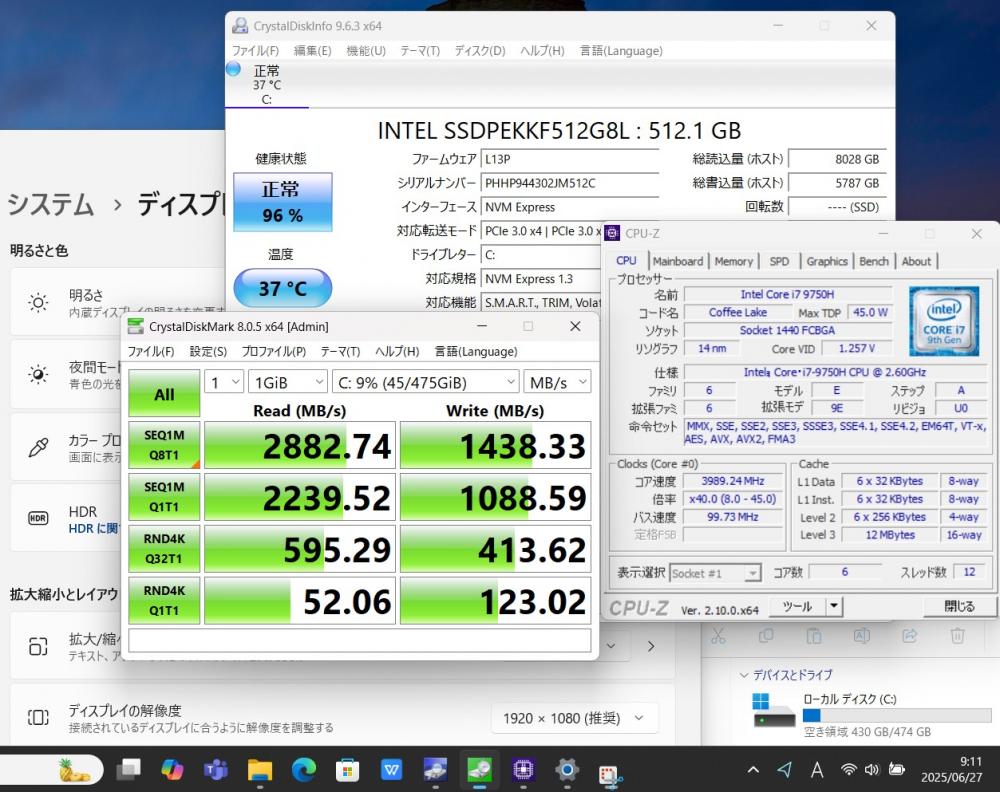Switch to CrystalDiskInfo taskbar icon
1000x792 pixels.
click(x=436, y=770)
